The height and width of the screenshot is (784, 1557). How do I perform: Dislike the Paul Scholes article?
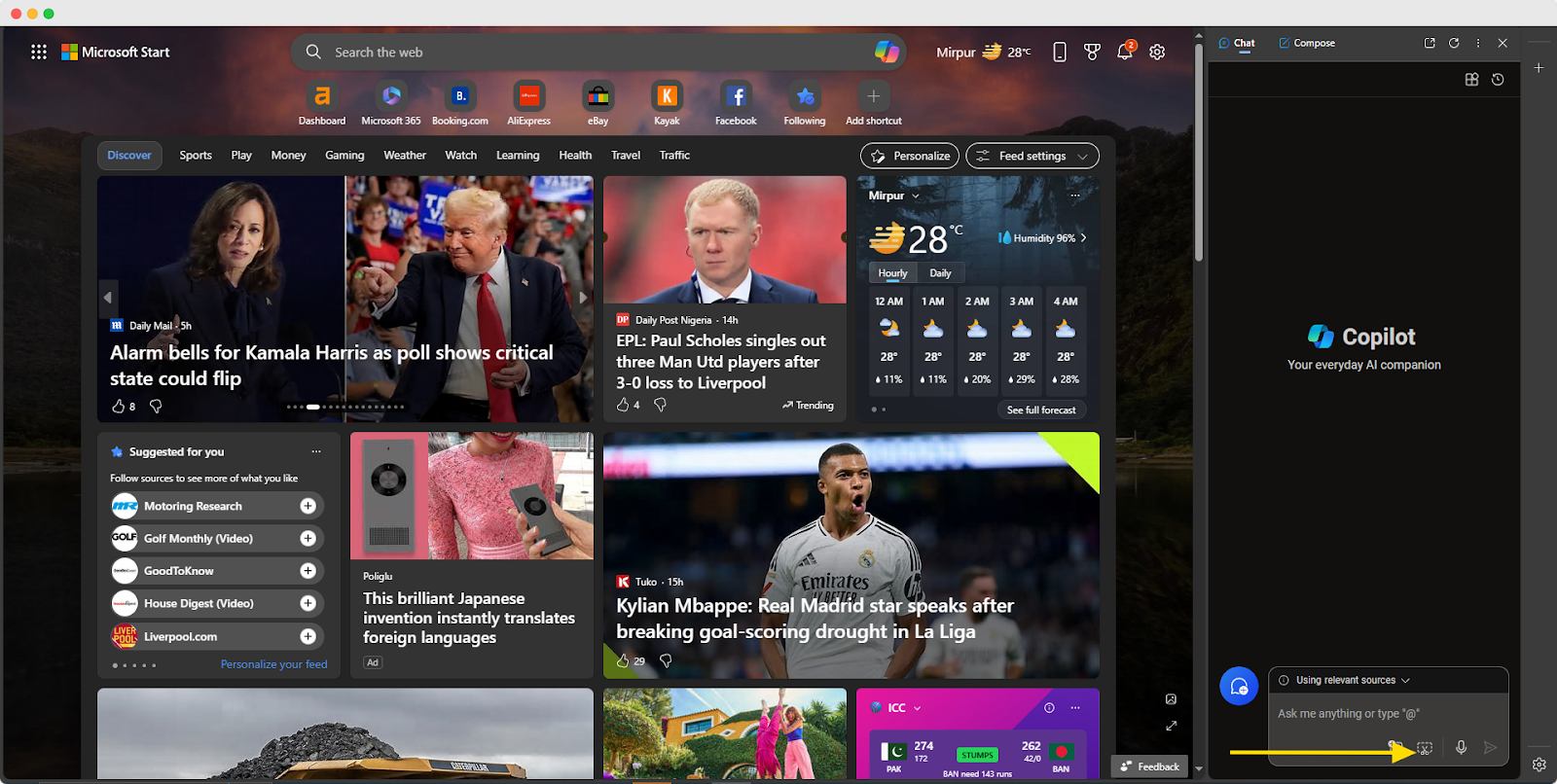point(660,405)
